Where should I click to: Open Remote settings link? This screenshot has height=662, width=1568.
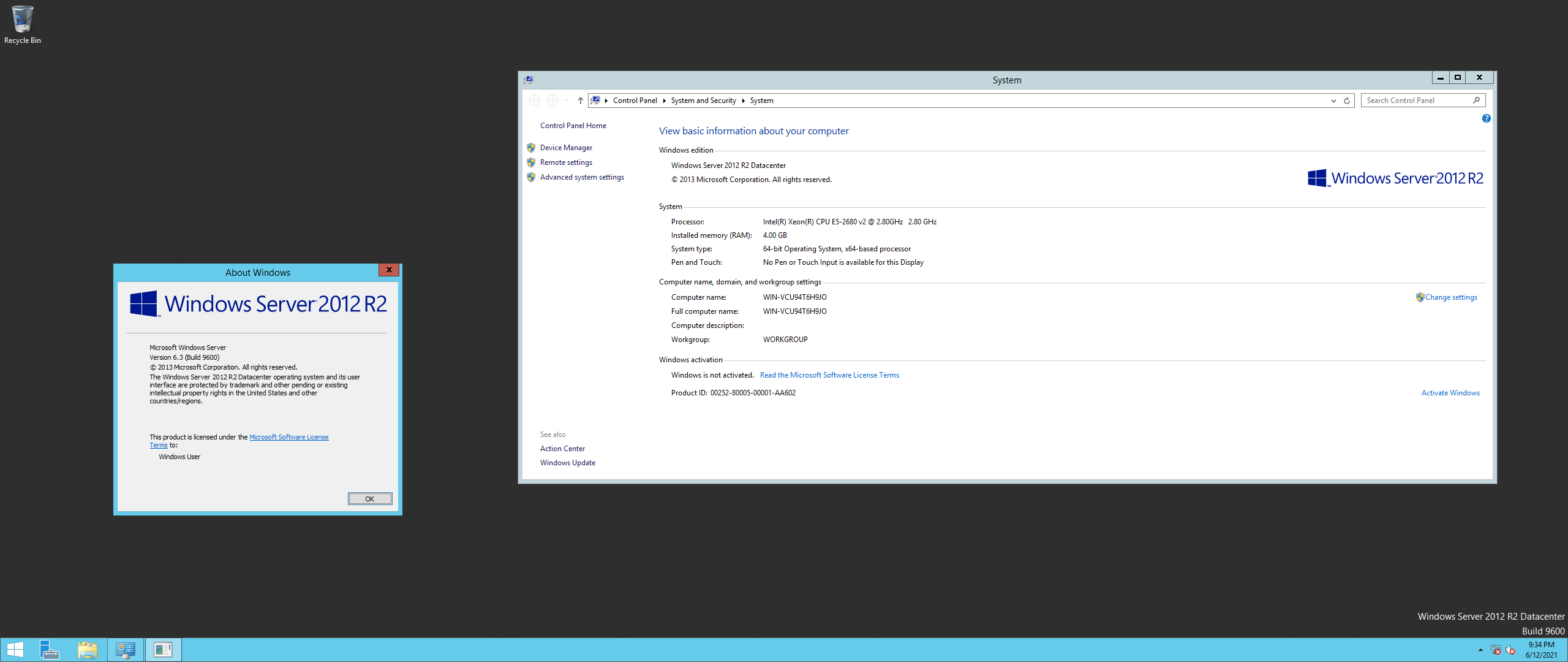pos(566,162)
